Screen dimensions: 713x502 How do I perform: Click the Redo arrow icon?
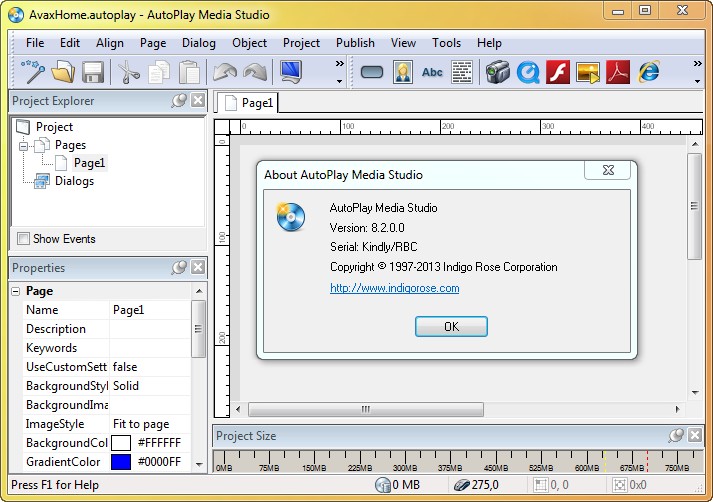[255, 72]
